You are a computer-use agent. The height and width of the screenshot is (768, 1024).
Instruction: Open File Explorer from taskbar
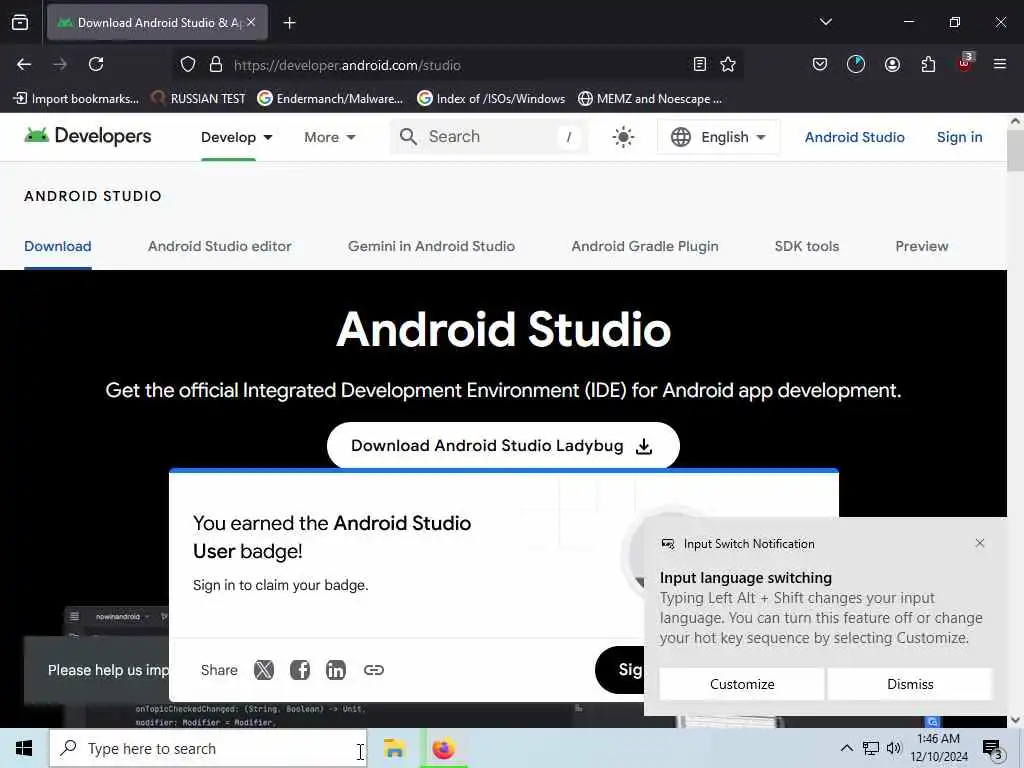[394, 748]
